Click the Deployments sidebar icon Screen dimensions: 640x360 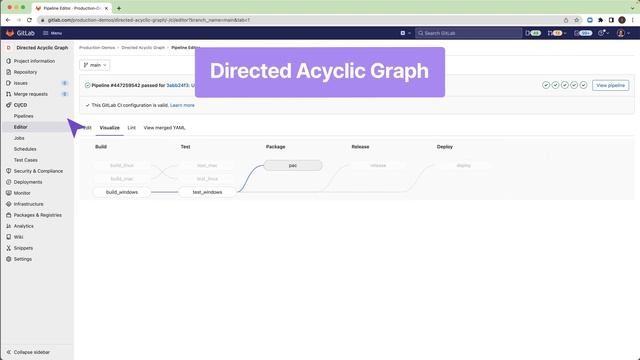(x=9, y=182)
